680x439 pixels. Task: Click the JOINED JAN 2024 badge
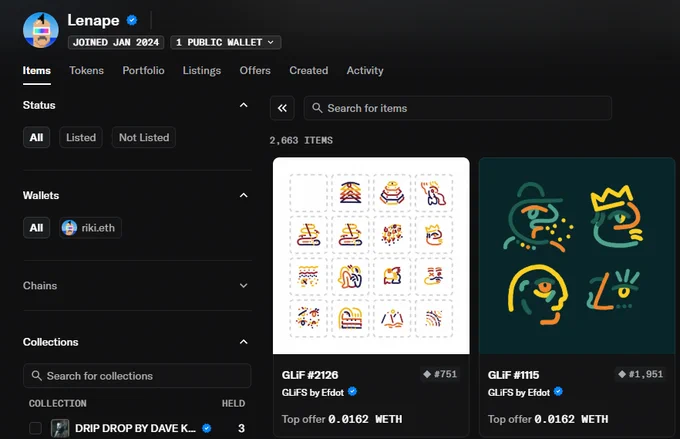(116, 43)
